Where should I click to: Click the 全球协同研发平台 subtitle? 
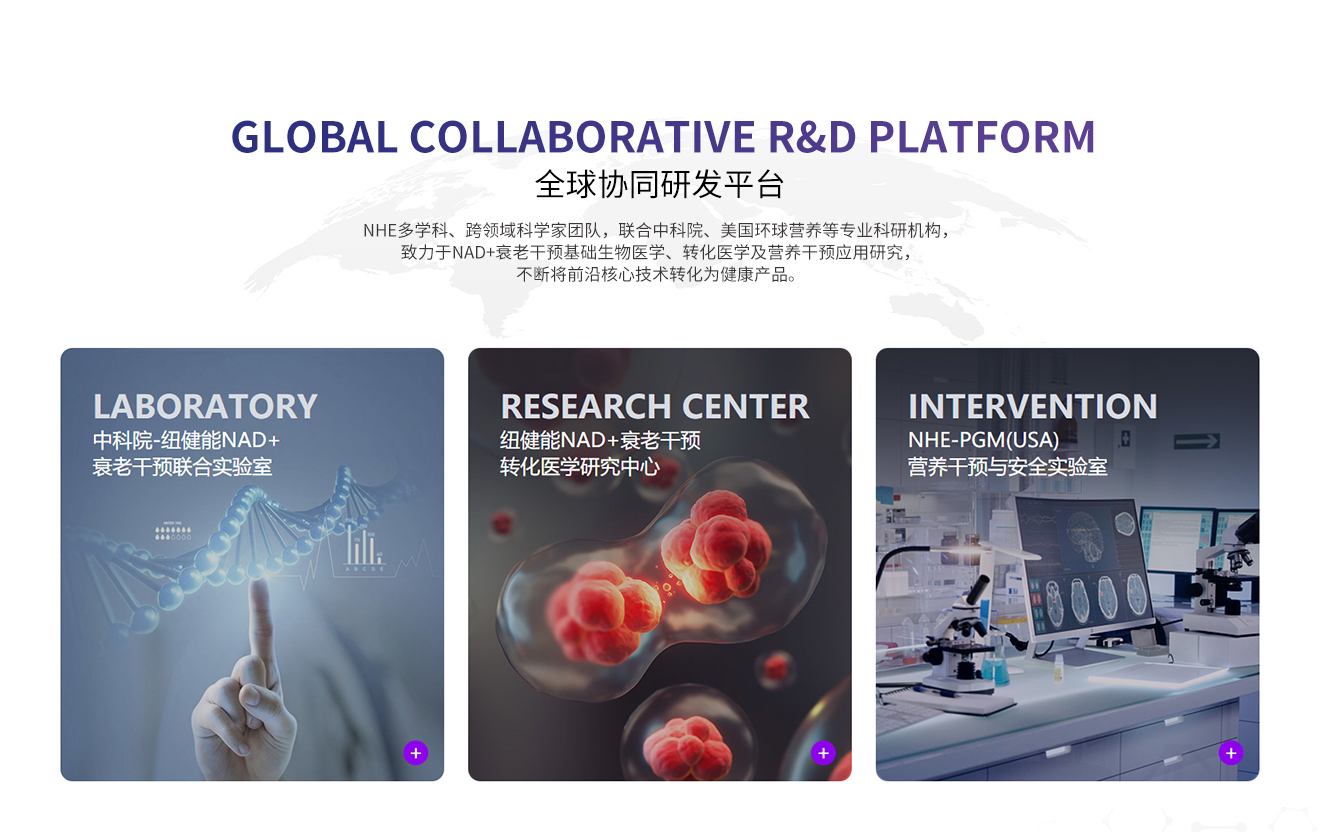[660, 185]
